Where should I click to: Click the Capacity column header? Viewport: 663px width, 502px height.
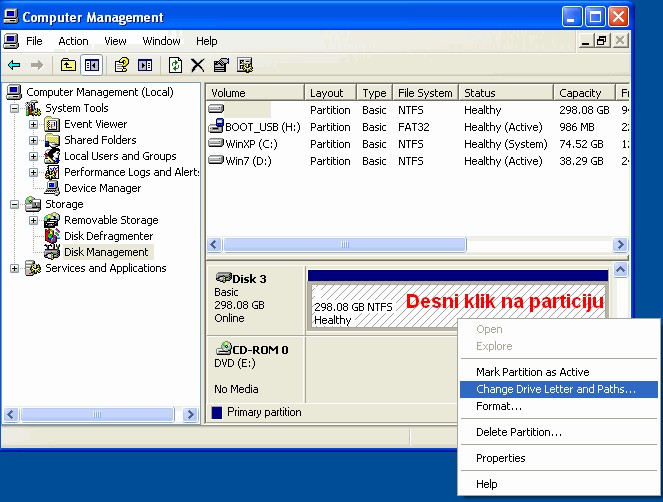pyautogui.click(x=580, y=93)
